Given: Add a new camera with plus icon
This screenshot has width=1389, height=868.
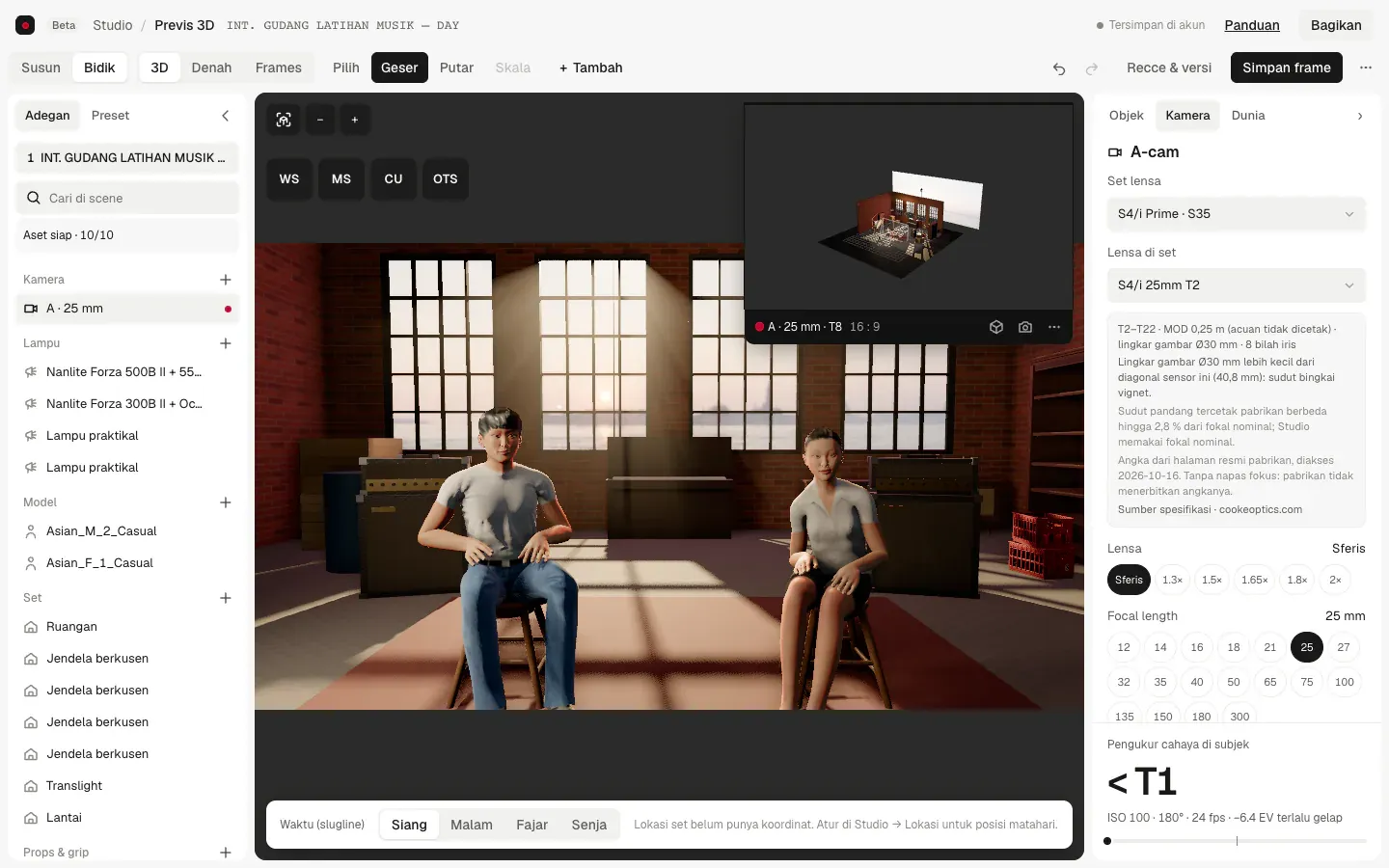Looking at the screenshot, I should (226, 280).
